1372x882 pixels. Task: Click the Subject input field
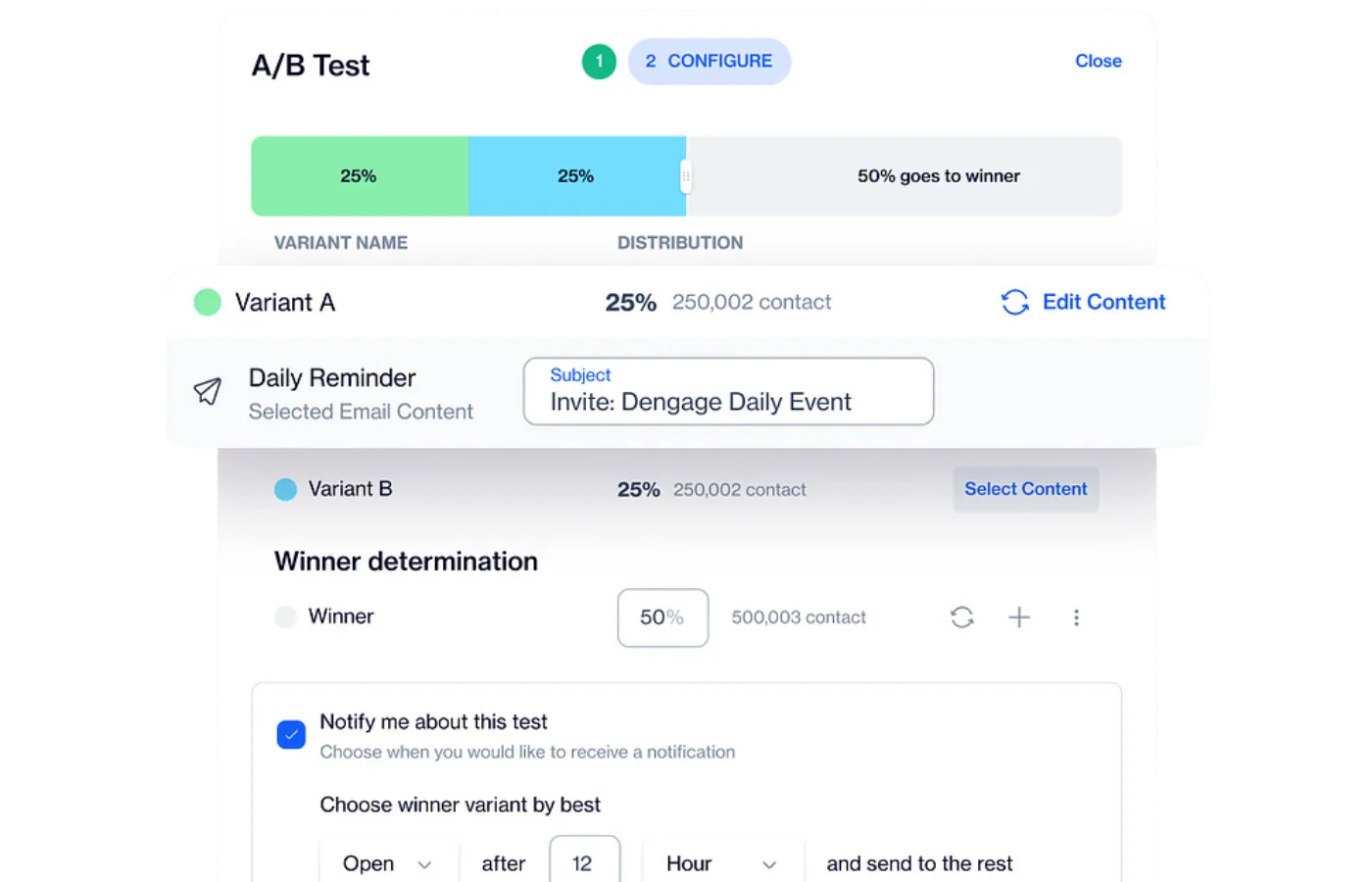click(728, 392)
